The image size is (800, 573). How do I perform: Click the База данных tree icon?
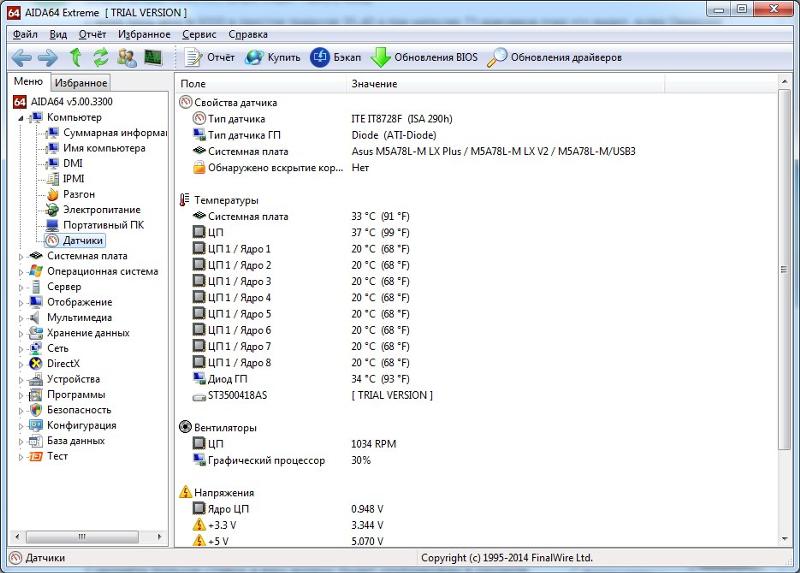[x=36, y=441]
